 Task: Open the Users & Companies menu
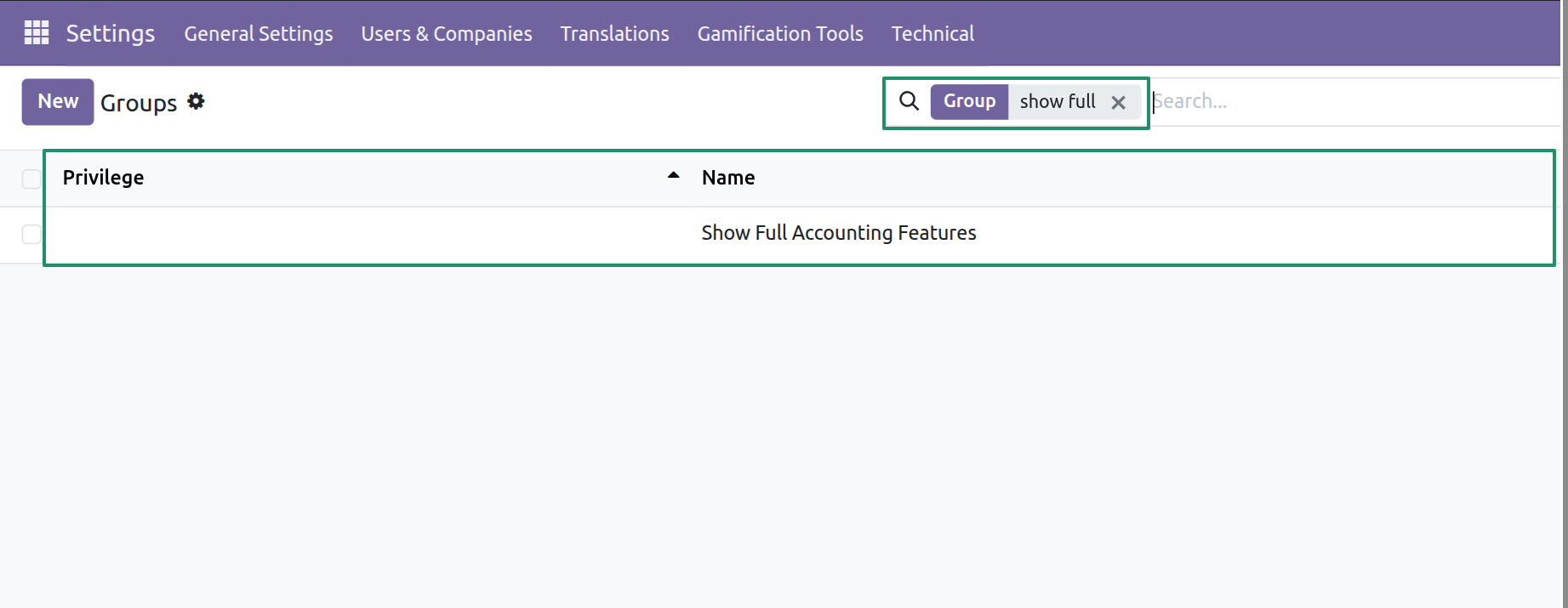click(x=447, y=33)
